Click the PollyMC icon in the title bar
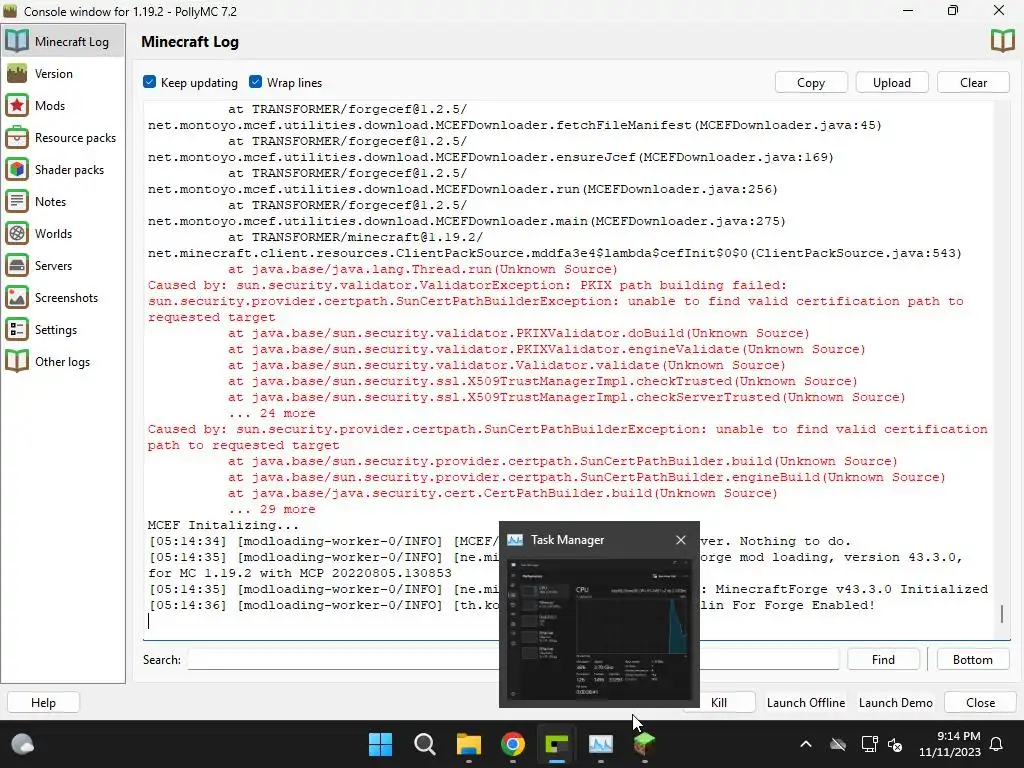1024x768 pixels. pyautogui.click(x=9, y=11)
